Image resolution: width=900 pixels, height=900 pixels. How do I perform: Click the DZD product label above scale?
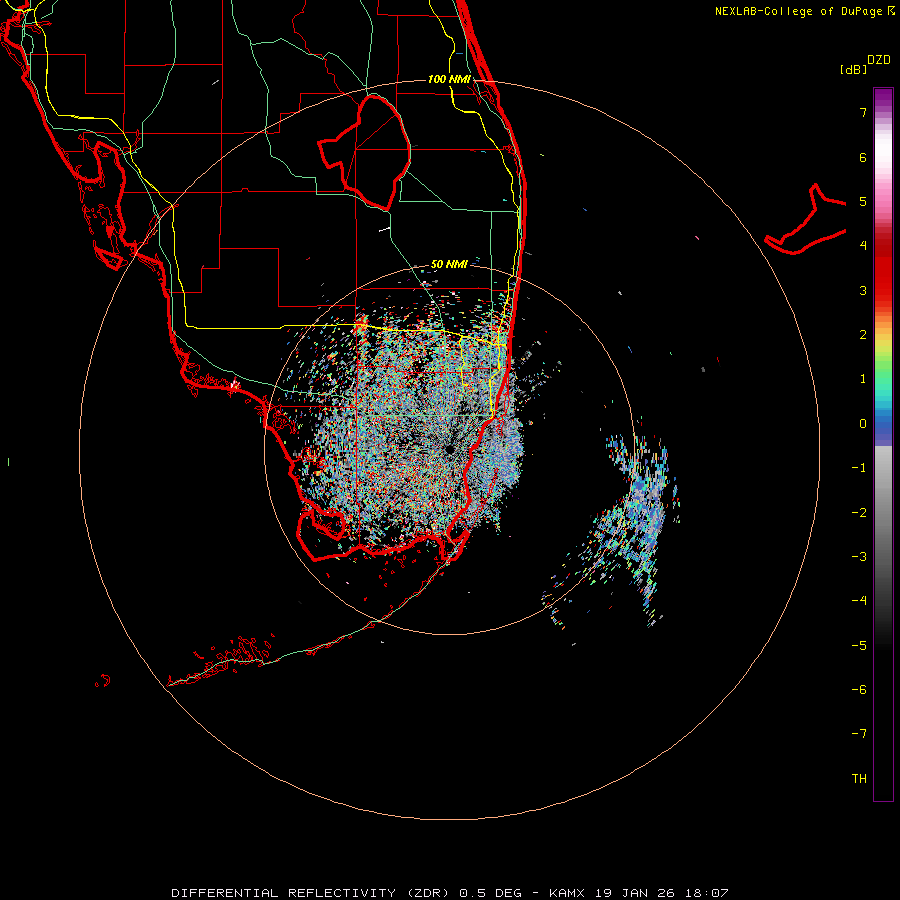[x=879, y=60]
